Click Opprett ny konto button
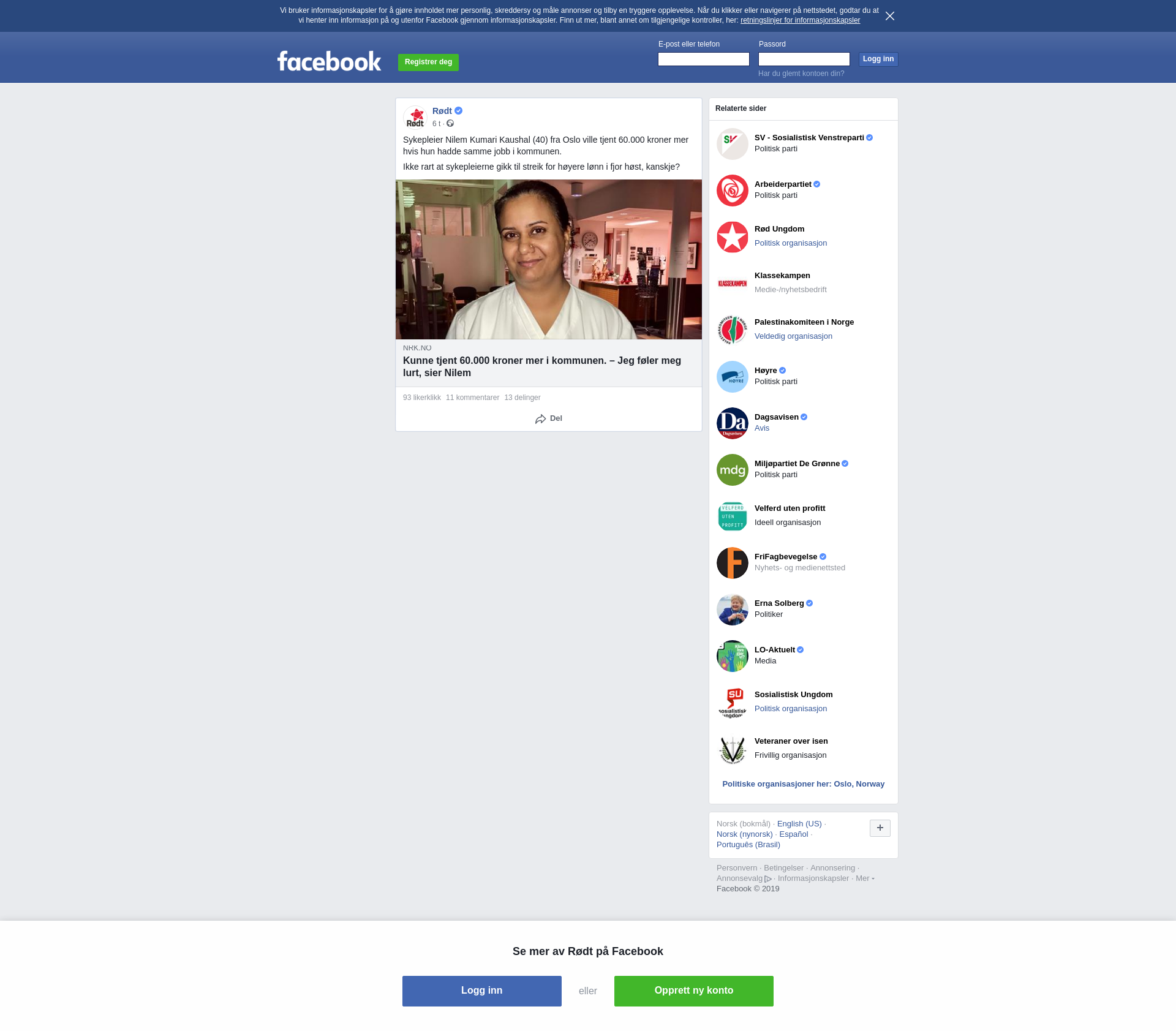 [694, 991]
